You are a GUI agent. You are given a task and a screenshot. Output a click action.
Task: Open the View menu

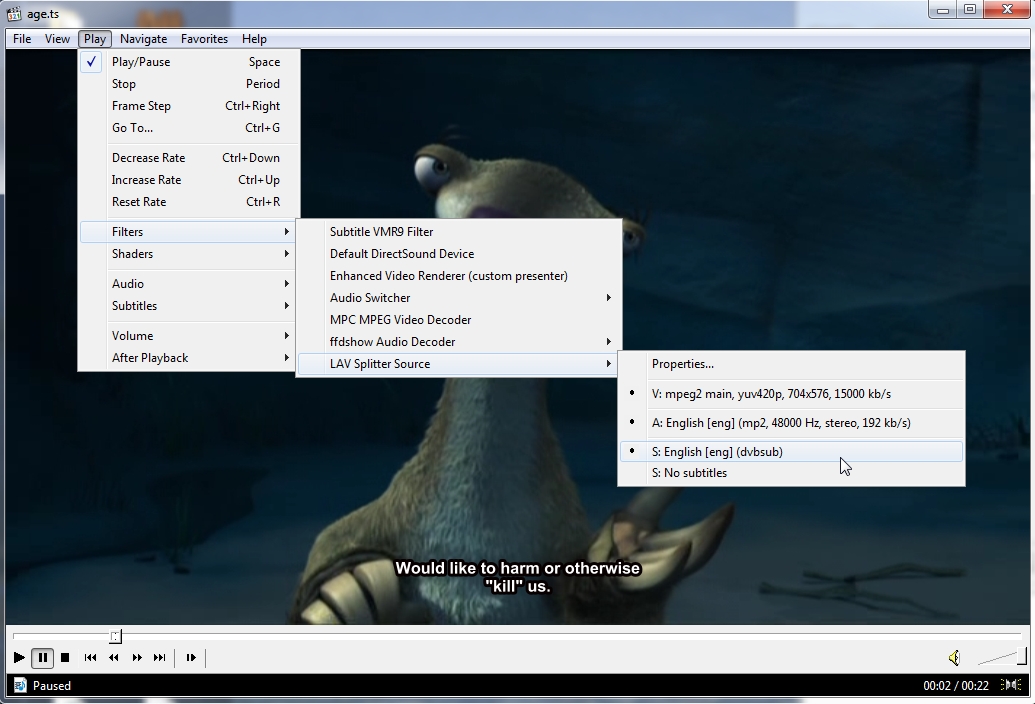click(x=57, y=39)
